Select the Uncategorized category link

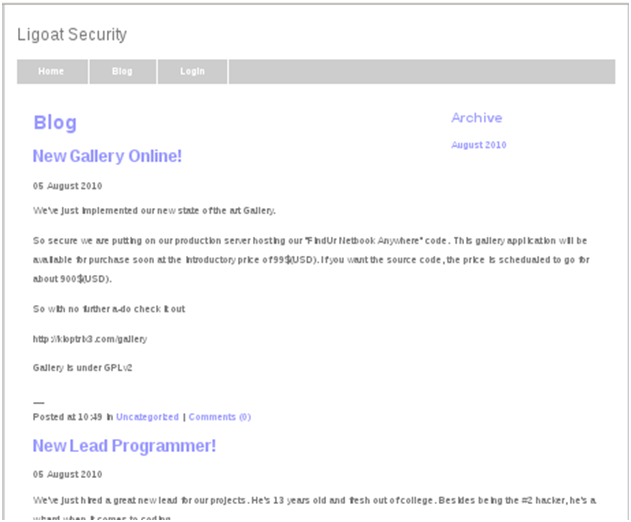pyautogui.click(x=147, y=417)
